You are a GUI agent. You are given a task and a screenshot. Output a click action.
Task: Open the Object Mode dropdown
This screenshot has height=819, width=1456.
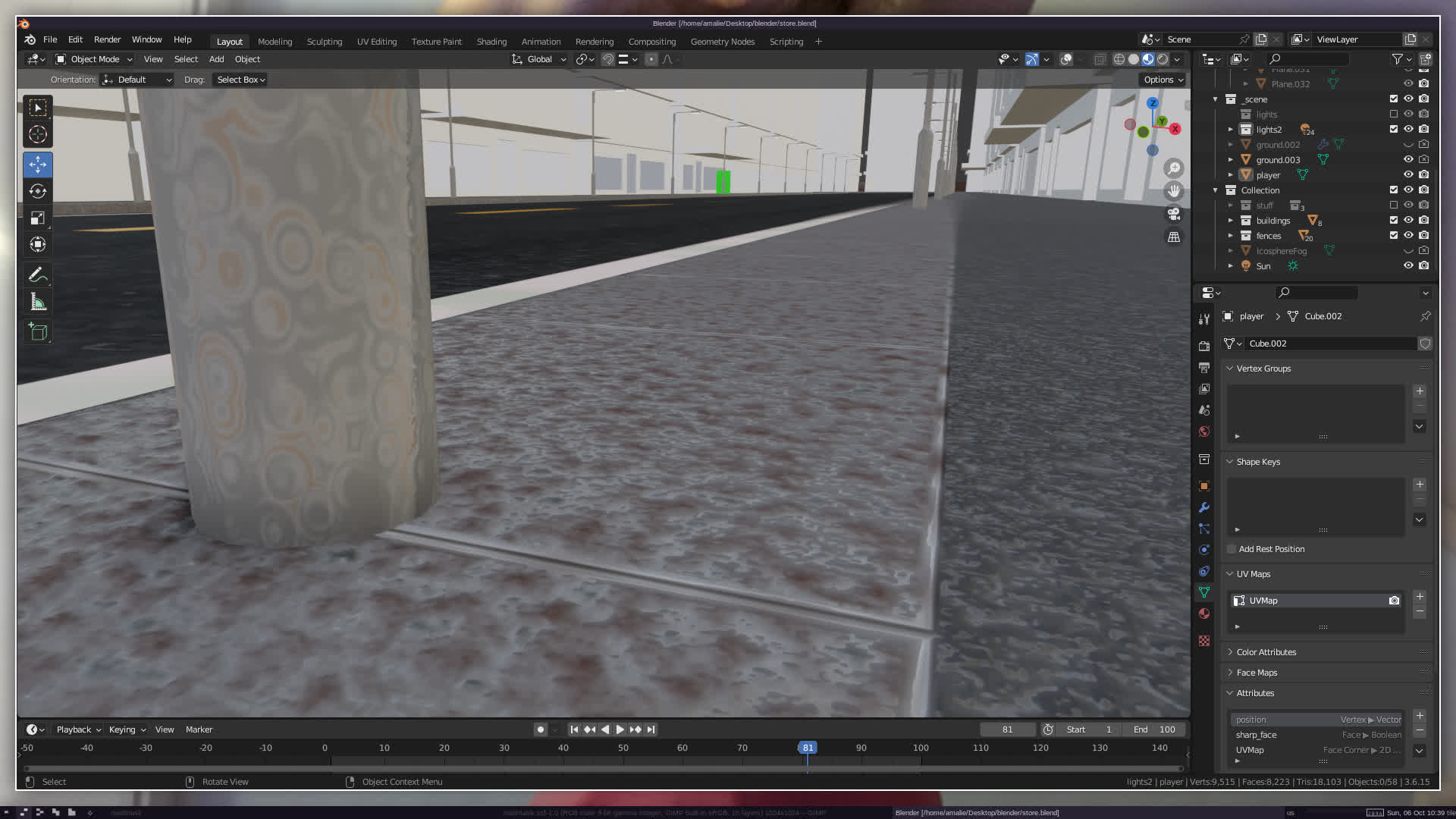point(94,59)
